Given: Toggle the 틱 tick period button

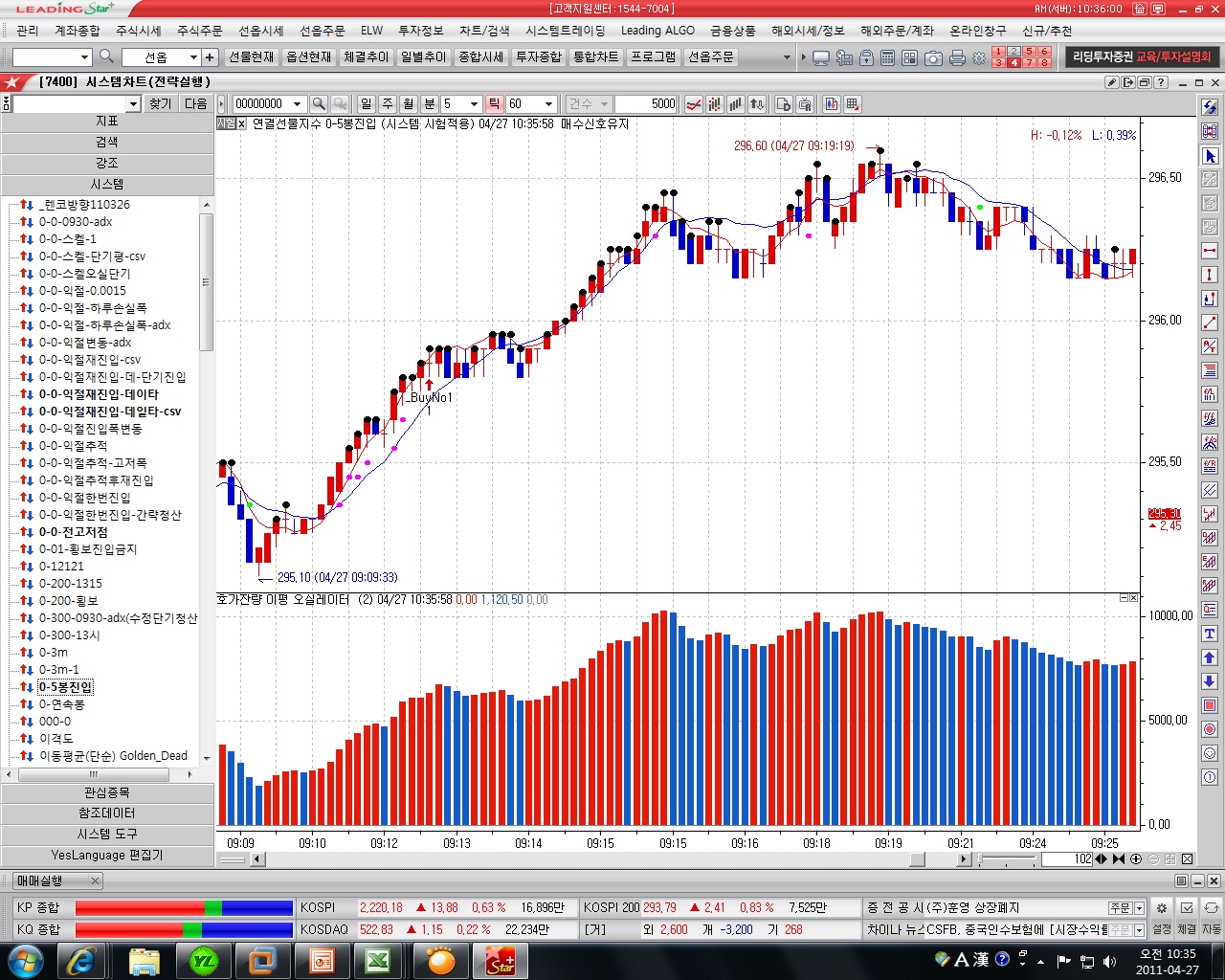Looking at the screenshot, I should click(494, 103).
